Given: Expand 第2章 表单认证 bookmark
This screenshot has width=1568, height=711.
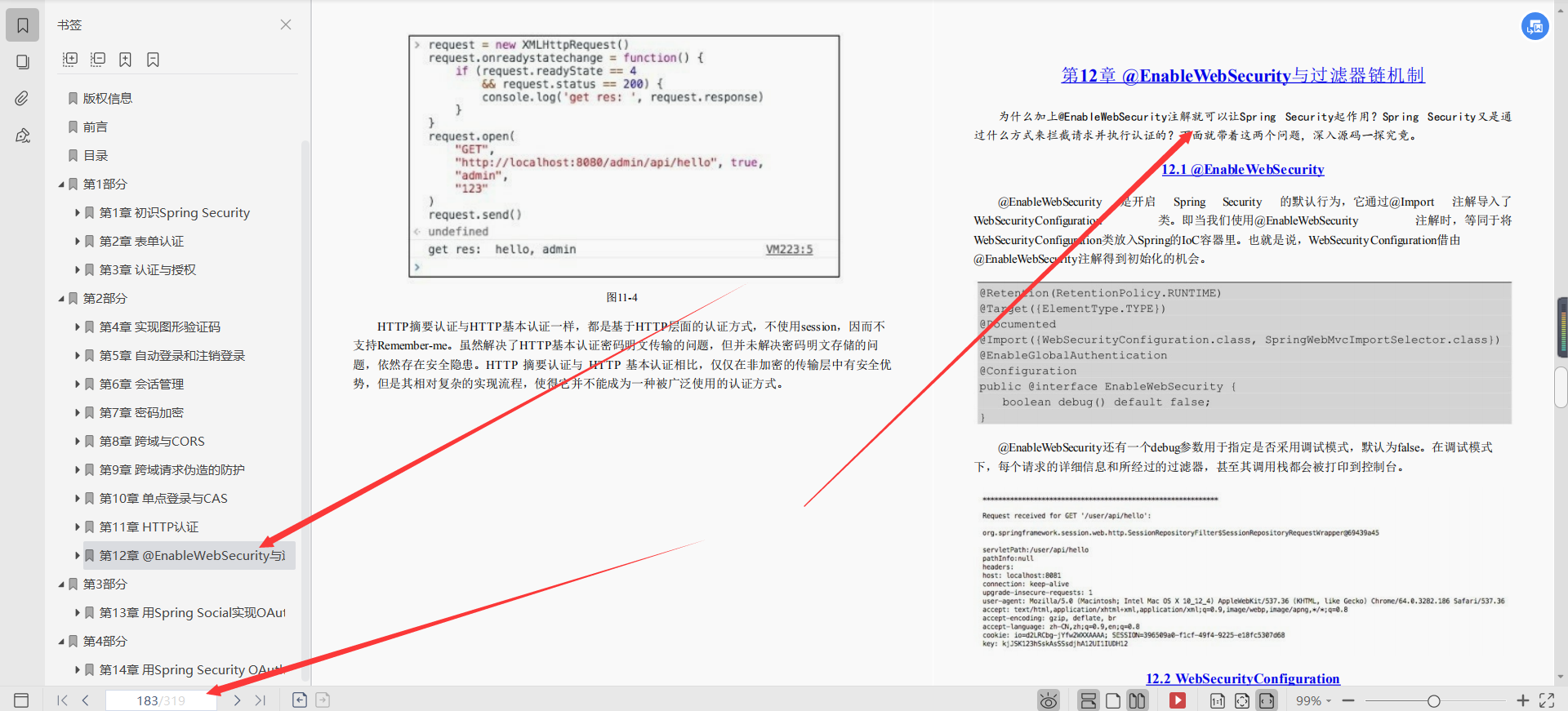Looking at the screenshot, I should [x=78, y=242].
